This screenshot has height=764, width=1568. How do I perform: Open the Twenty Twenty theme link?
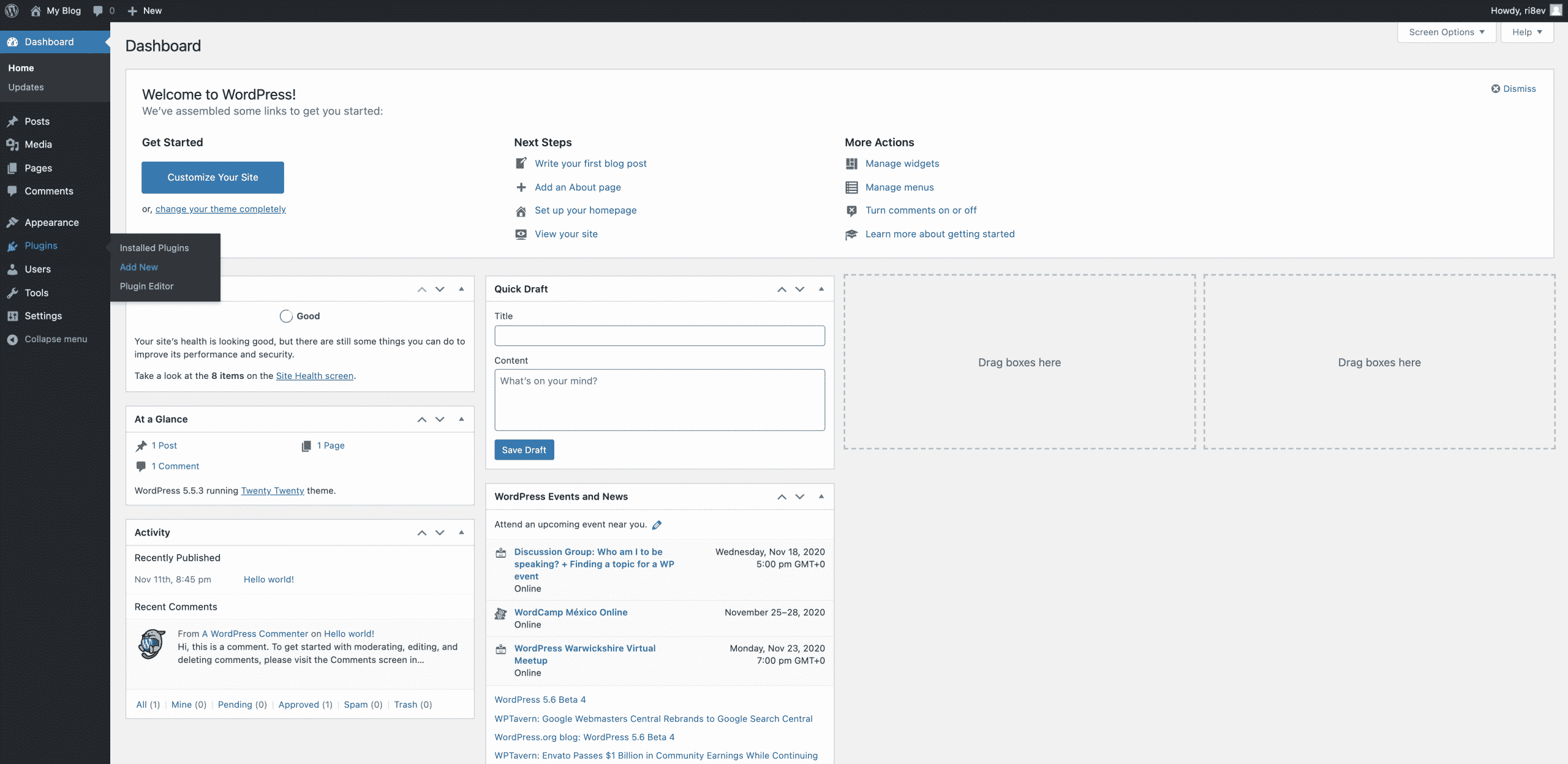pos(273,491)
